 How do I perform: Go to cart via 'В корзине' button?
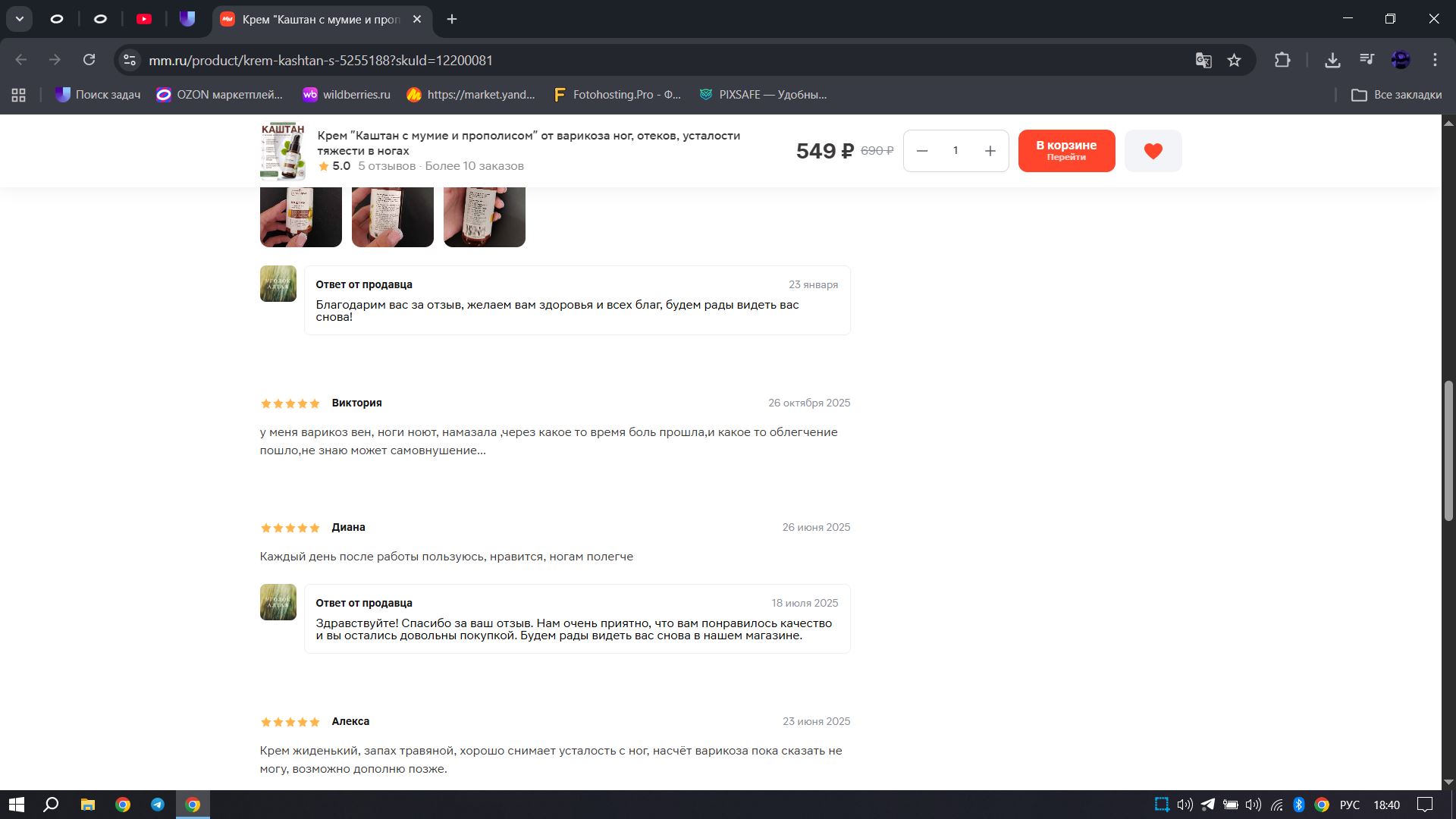pos(1066,151)
